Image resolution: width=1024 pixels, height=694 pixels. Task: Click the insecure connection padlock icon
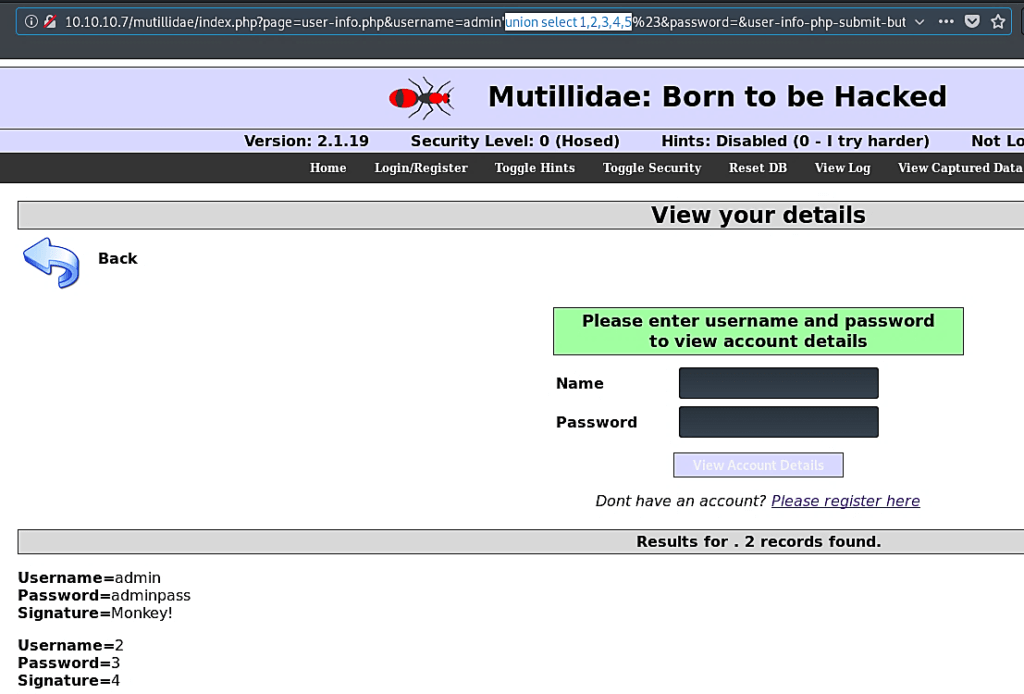pyautogui.click(x=50, y=21)
